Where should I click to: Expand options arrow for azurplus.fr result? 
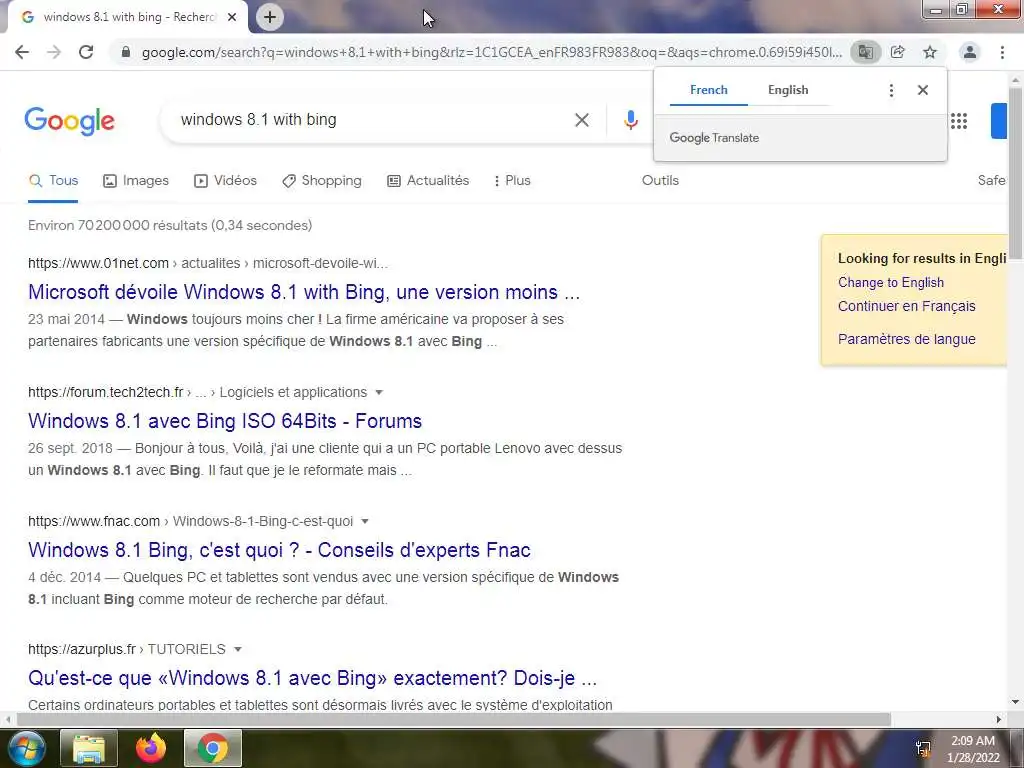pyautogui.click(x=238, y=649)
